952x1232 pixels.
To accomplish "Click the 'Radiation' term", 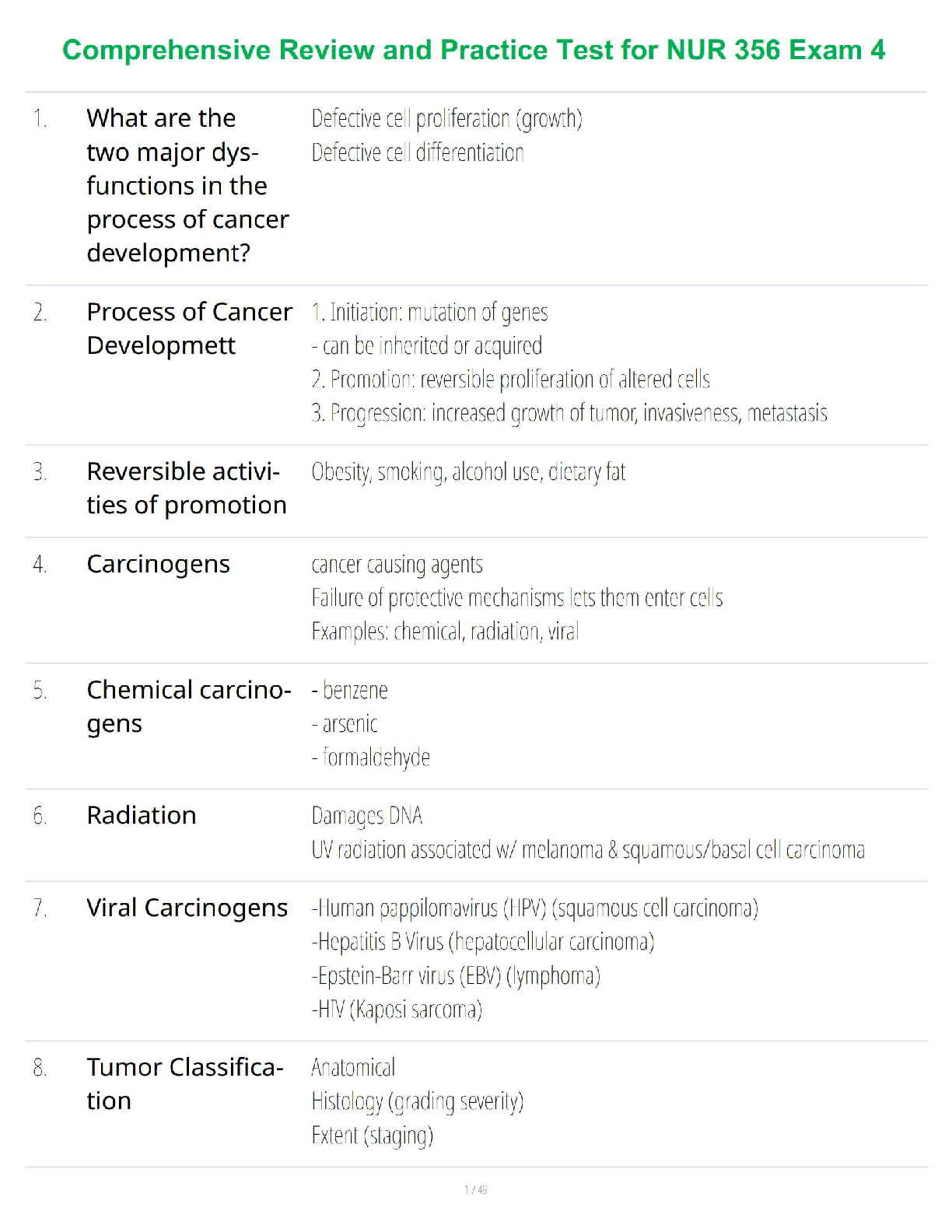I will 142,815.
